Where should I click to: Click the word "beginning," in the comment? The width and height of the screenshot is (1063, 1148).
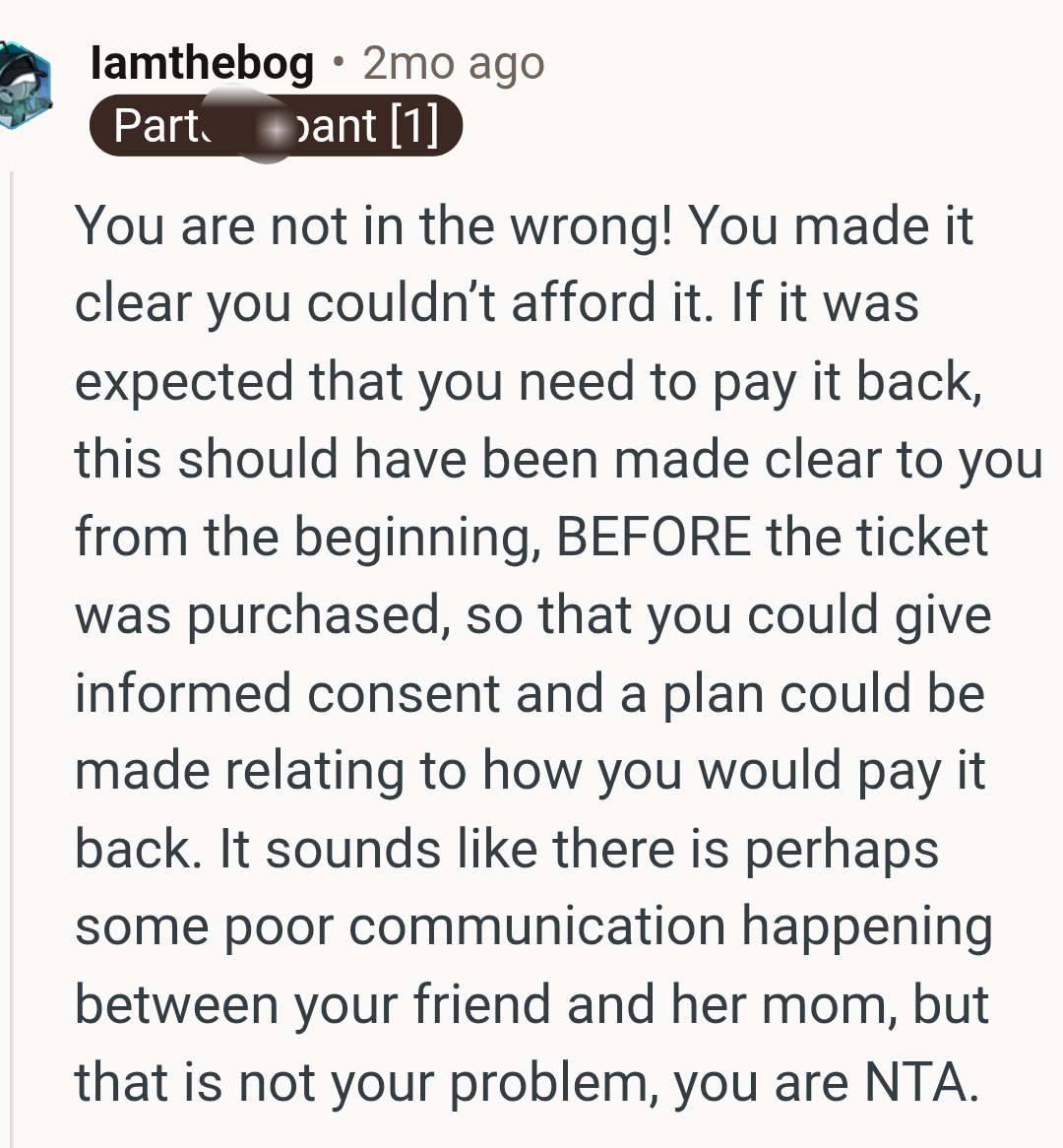click(x=417, y=539)
